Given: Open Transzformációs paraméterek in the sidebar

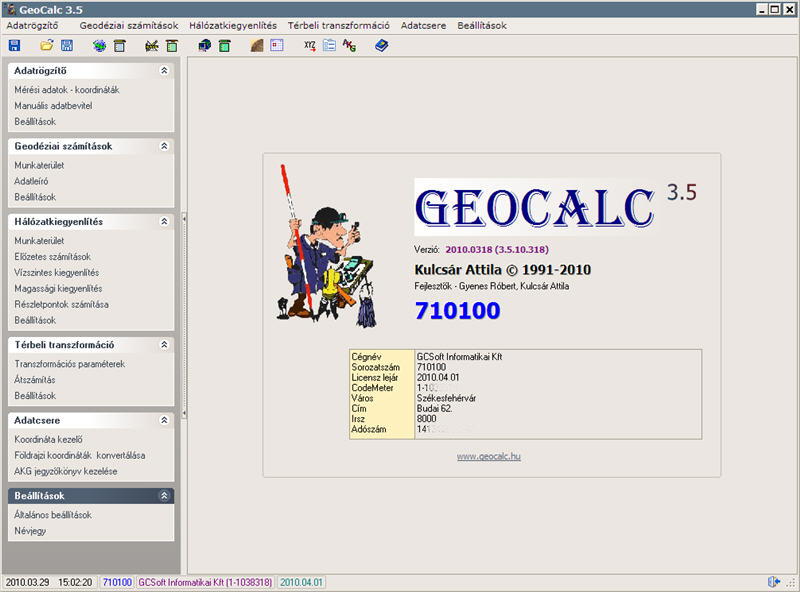Looking at the screenshot, I should coord(70,364).
